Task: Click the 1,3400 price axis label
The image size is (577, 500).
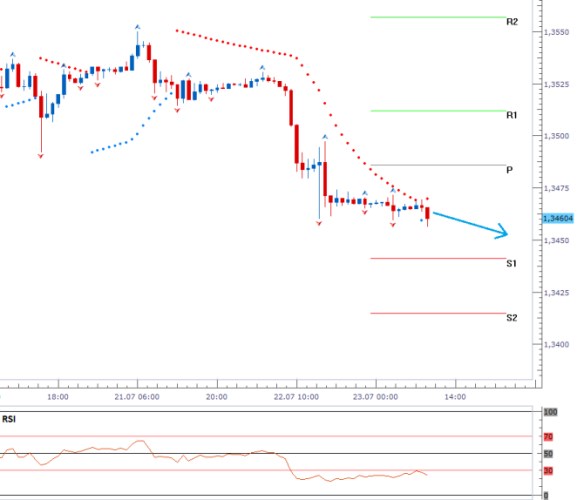Action: [556, 345]
